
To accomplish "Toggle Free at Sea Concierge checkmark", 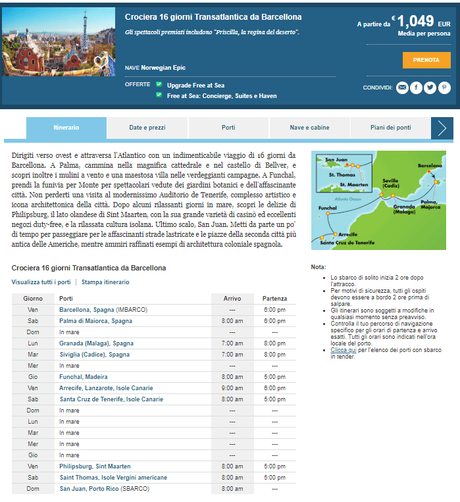I will coord(159,95).
